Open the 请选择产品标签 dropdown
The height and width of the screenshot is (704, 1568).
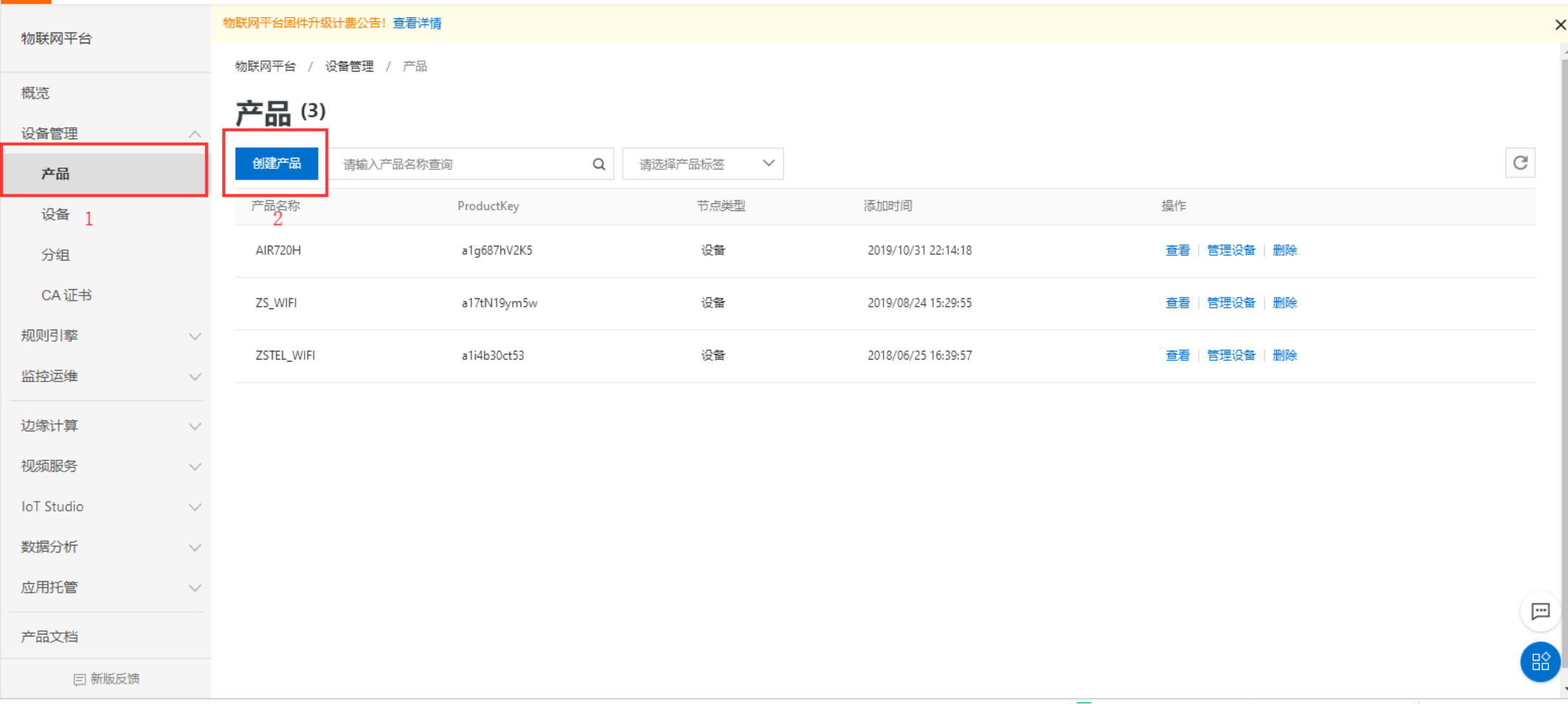[x=703, y=164]
